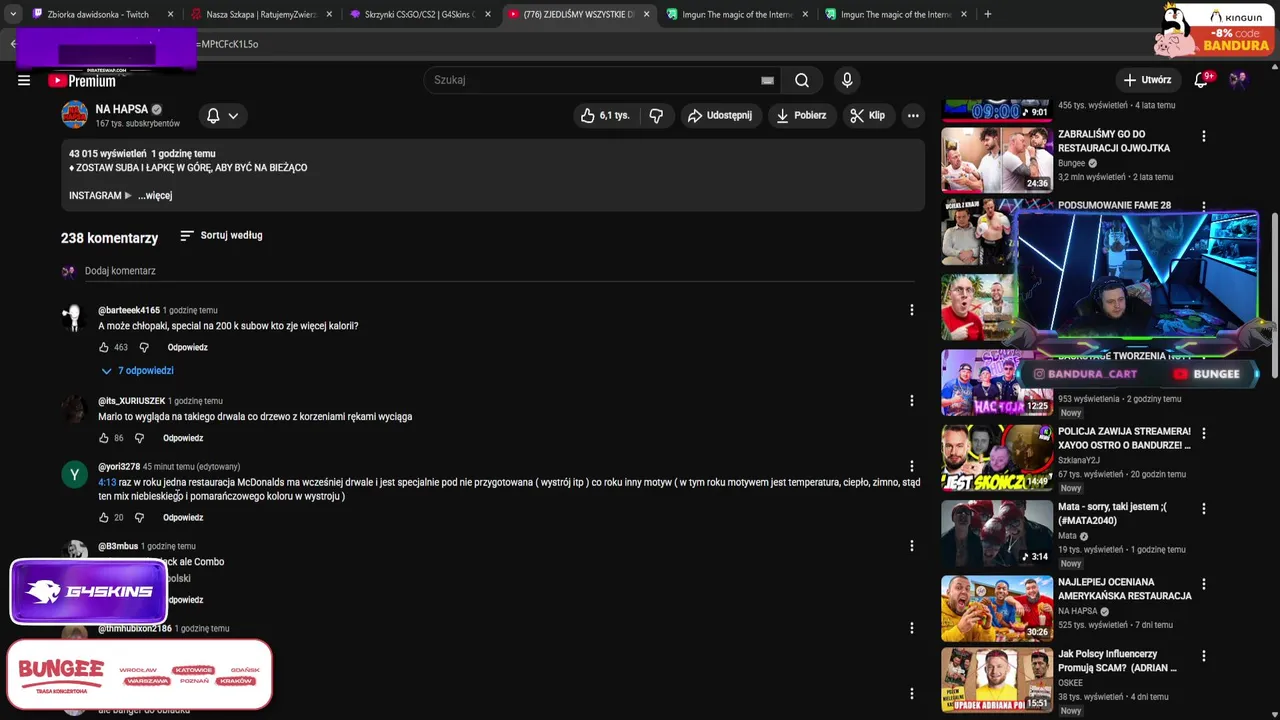
Task: Open options for Jak Polscy Influencerzy video
Action: (x=1203, y=657)
